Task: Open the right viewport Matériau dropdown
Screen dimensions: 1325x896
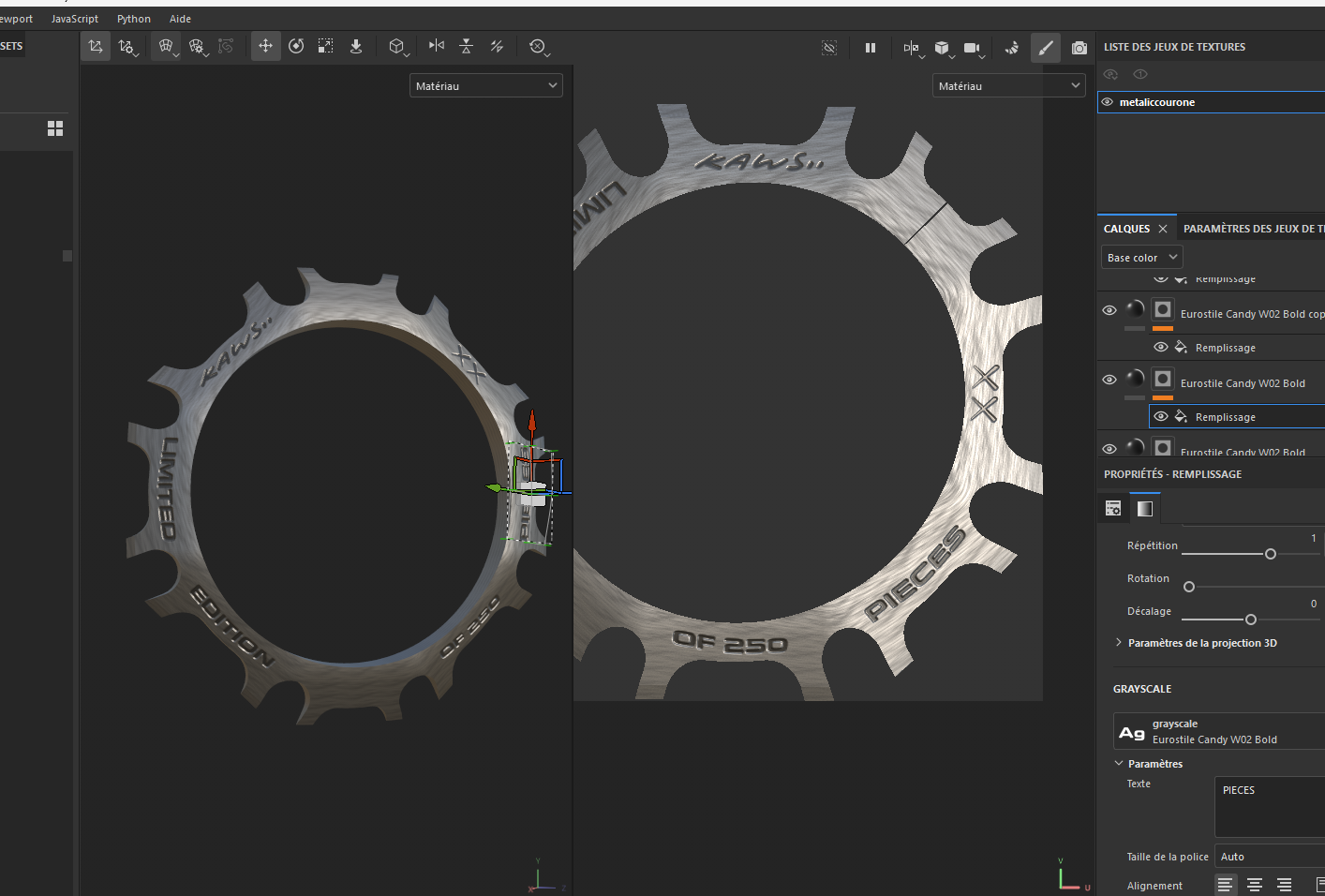Action: pyautogui.click(x=1009, y=85)
